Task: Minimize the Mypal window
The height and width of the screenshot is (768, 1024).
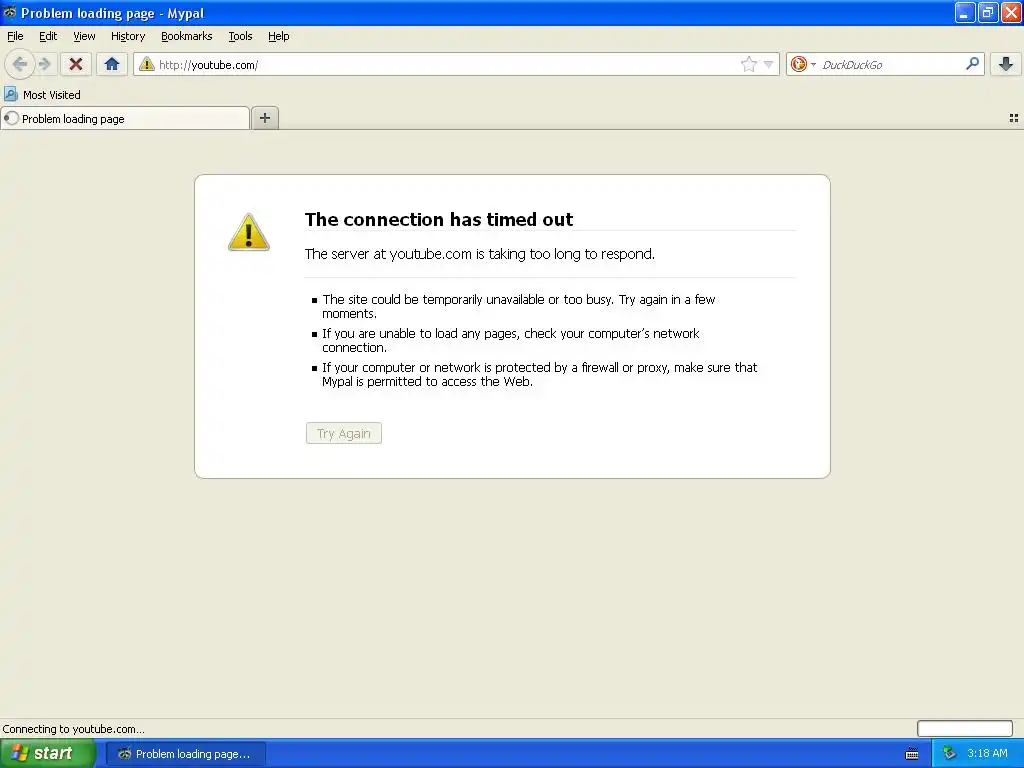Action: coord(965,12)
